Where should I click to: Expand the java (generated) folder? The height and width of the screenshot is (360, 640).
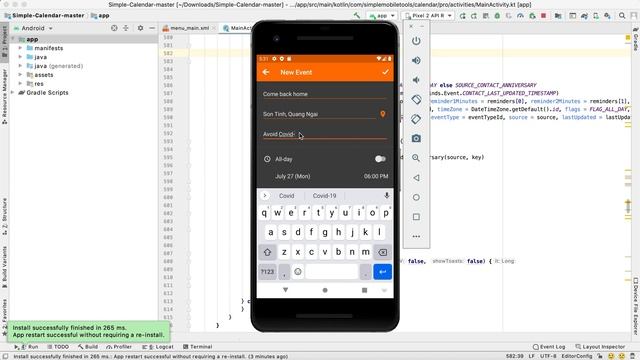tap(20, 66)
